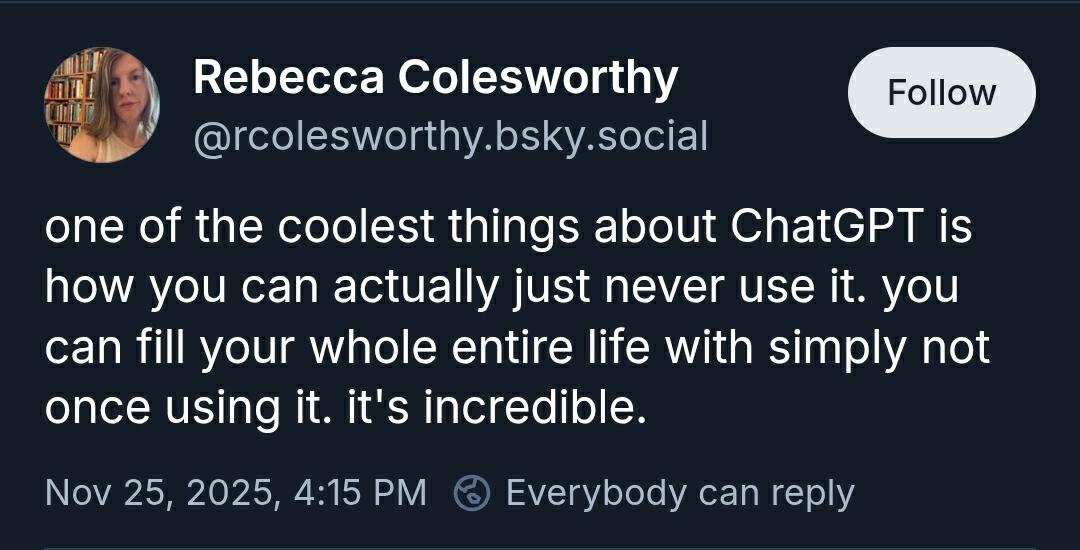Click the Follow button

coord(941,93)
